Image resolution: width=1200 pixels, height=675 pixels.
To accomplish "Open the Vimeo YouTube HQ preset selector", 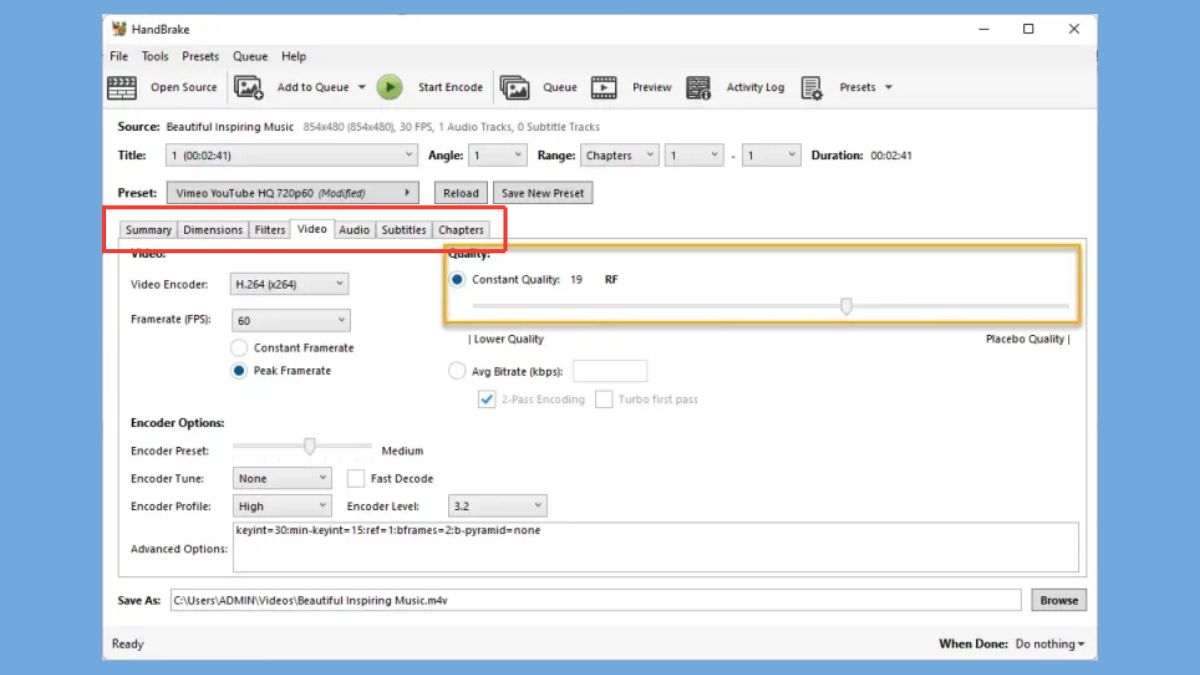I will point(294,193).
